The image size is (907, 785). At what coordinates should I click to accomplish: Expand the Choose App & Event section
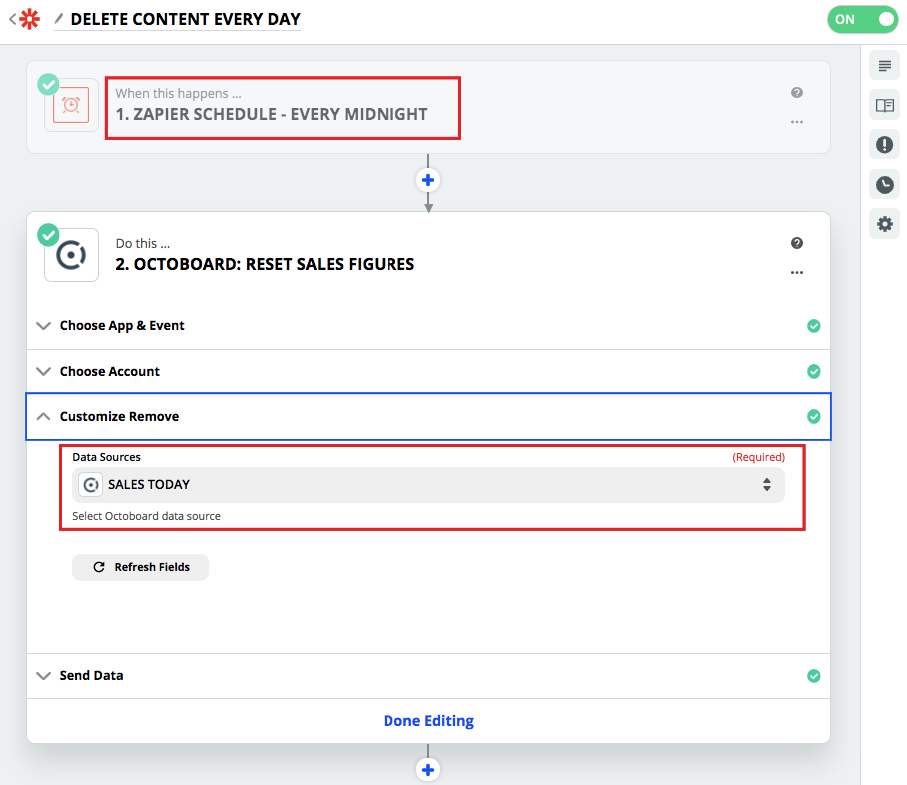coord(428,326)
